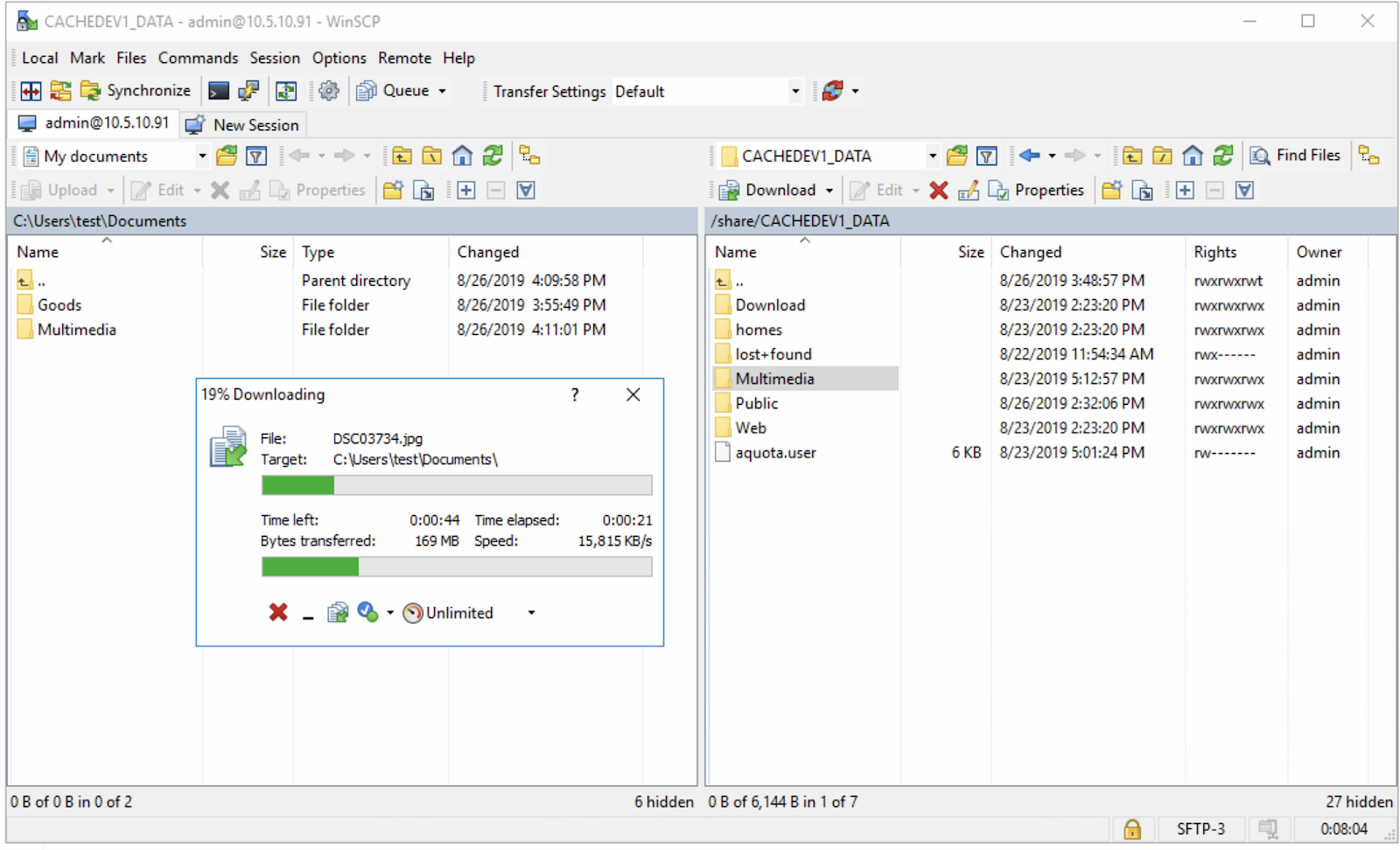The image size is (1400, 850).
Task: Open the Mark menu
Action: click(87, 58)
